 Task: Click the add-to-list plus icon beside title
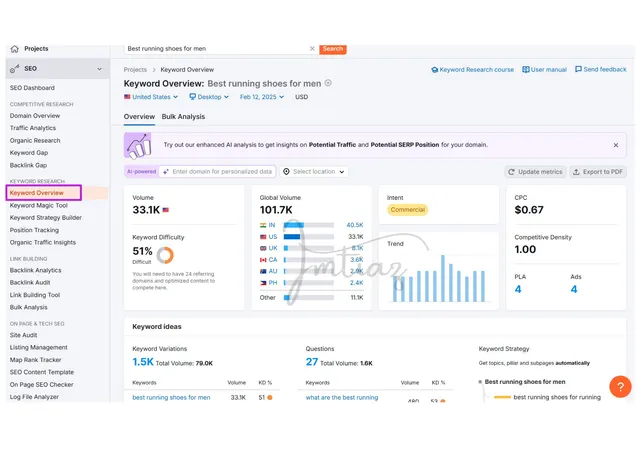pos(328,83)
